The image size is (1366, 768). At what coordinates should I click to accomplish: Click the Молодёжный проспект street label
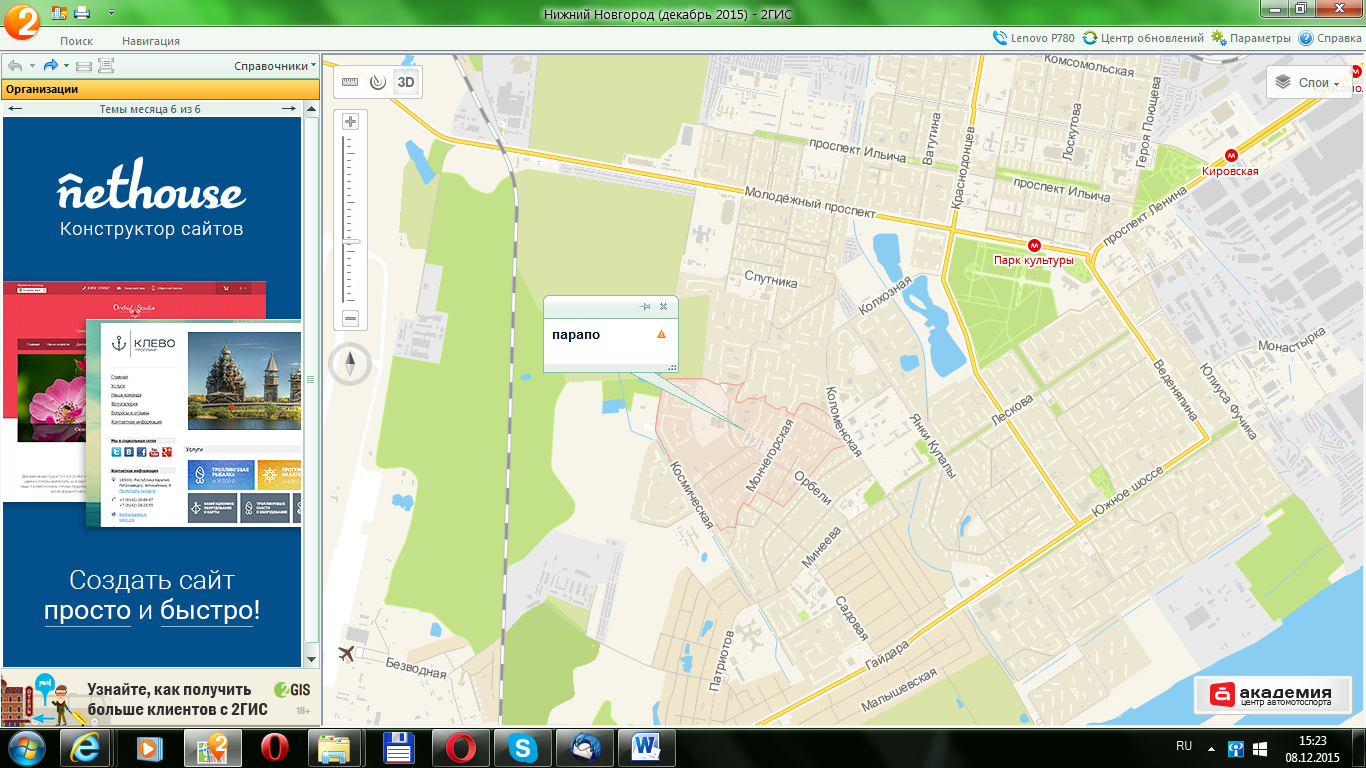(809, 201)
